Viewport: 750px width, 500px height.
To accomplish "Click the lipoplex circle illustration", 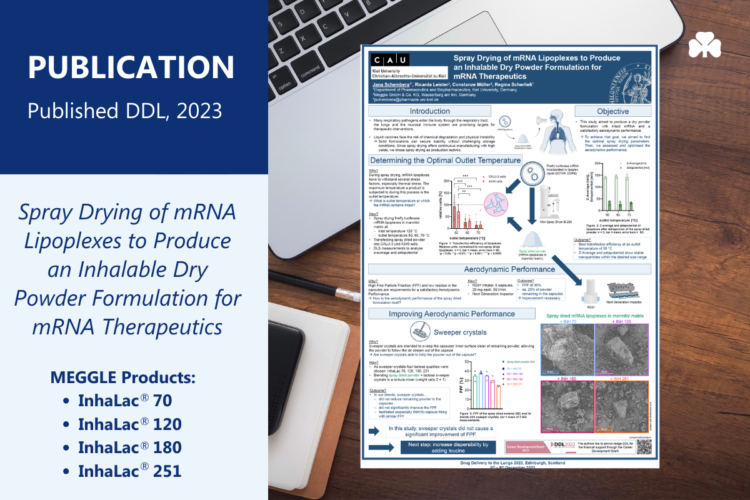I will [531, 173].
